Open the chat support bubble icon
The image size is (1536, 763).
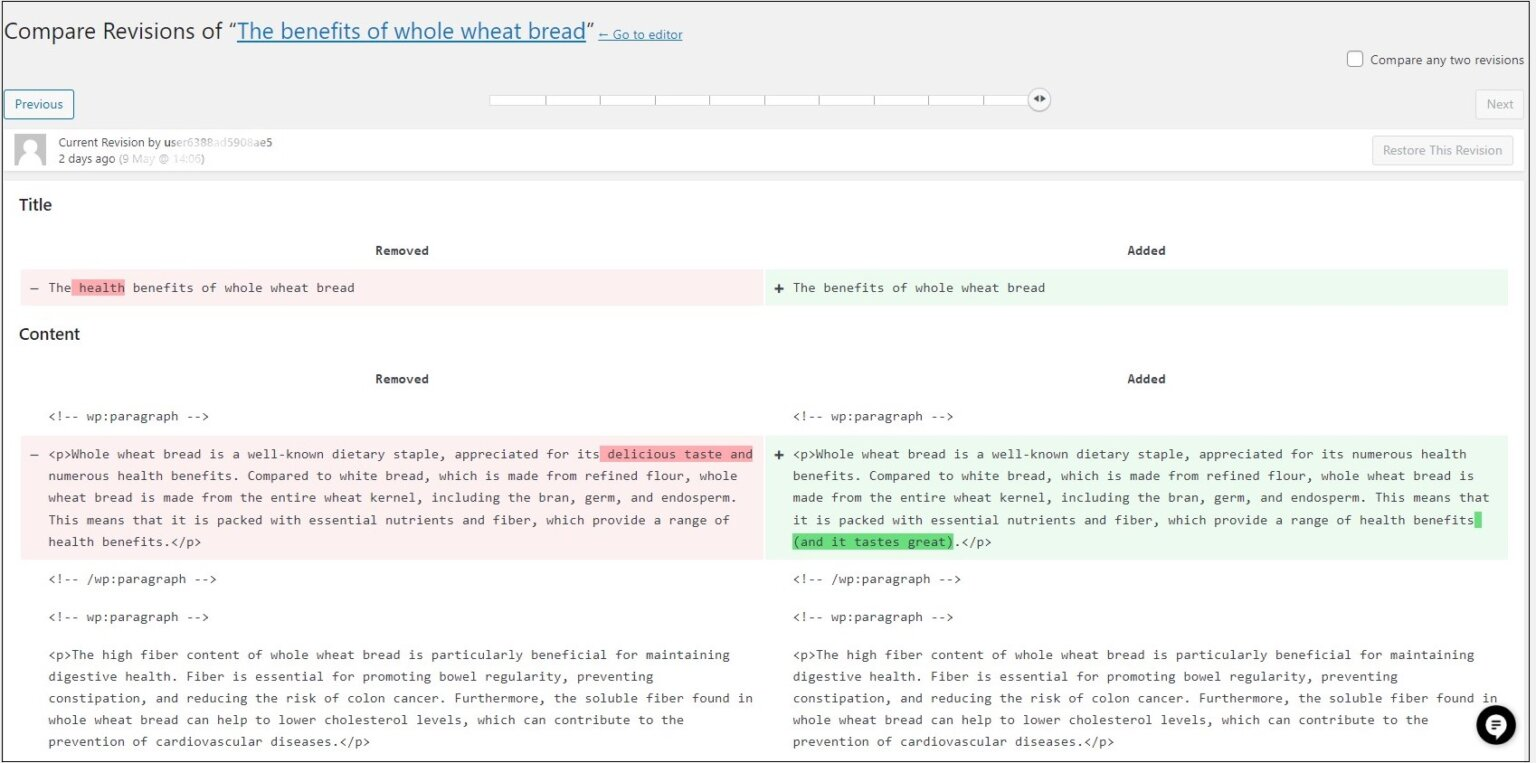coord(1495,725)
